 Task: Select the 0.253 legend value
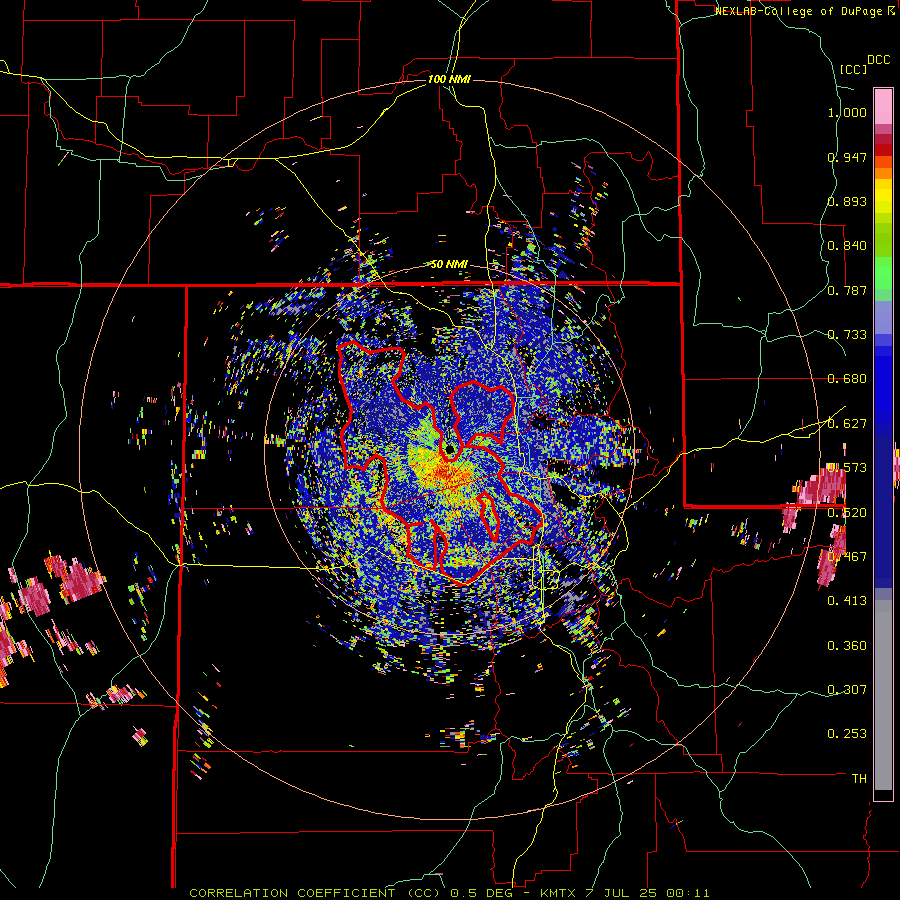click(847, 734)
